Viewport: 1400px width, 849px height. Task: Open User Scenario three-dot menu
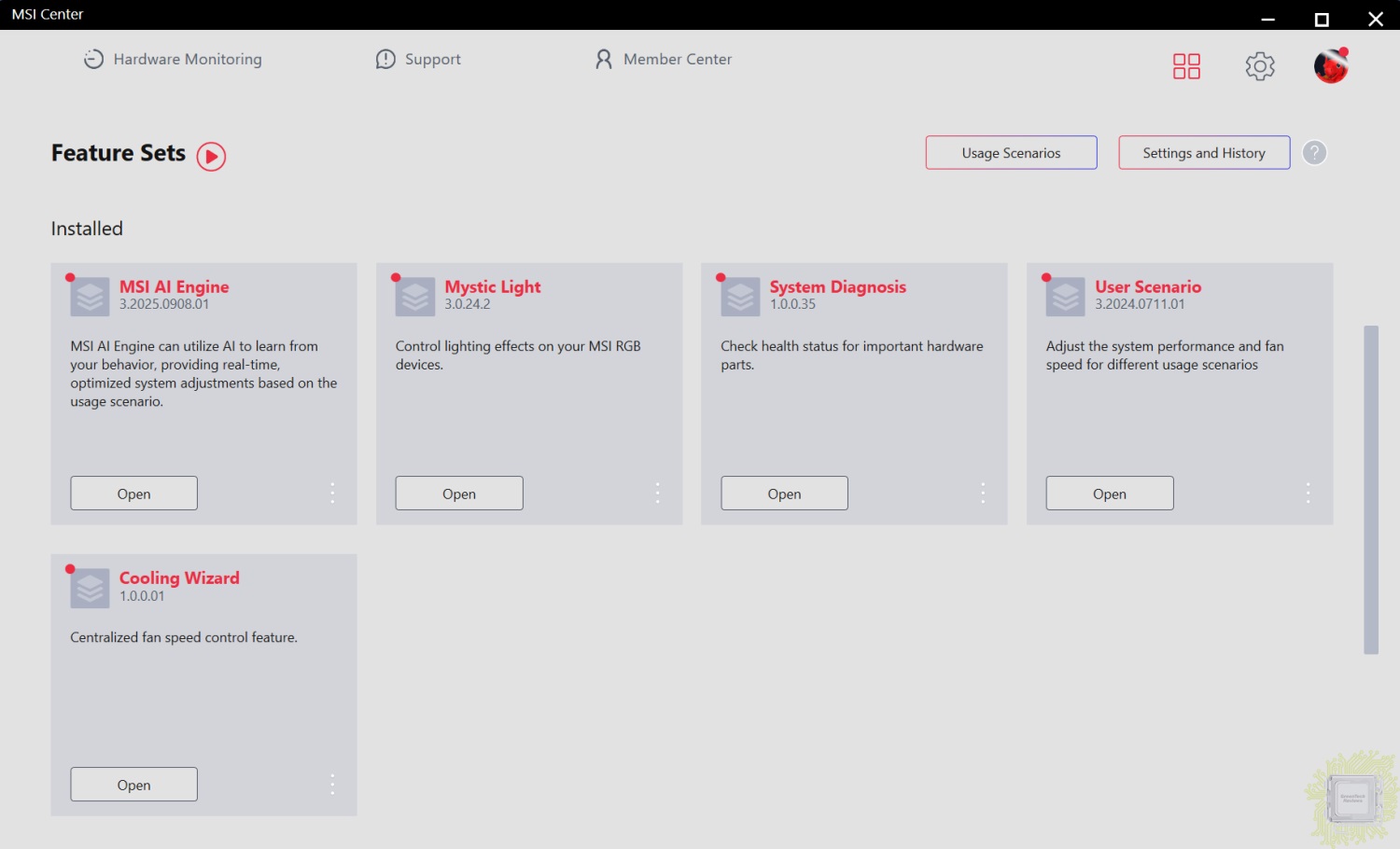tap(1308, 493)
